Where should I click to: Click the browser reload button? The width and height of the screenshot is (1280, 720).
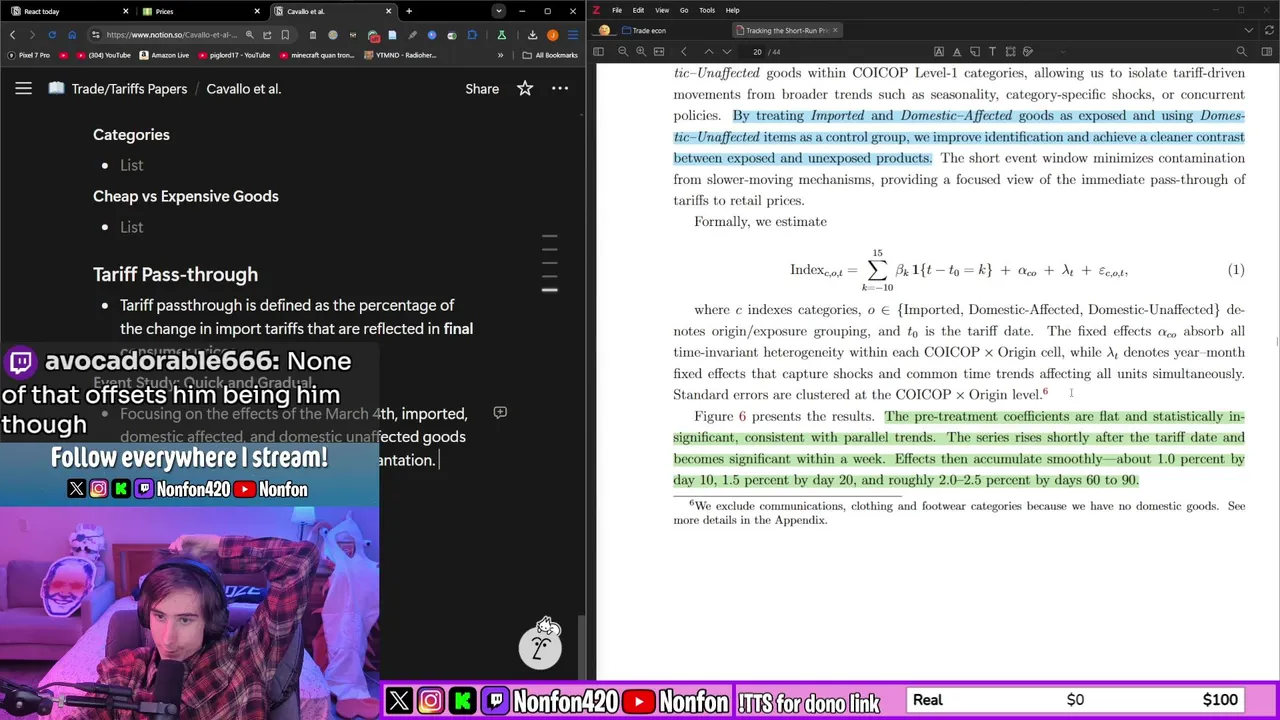pos(52,35)
